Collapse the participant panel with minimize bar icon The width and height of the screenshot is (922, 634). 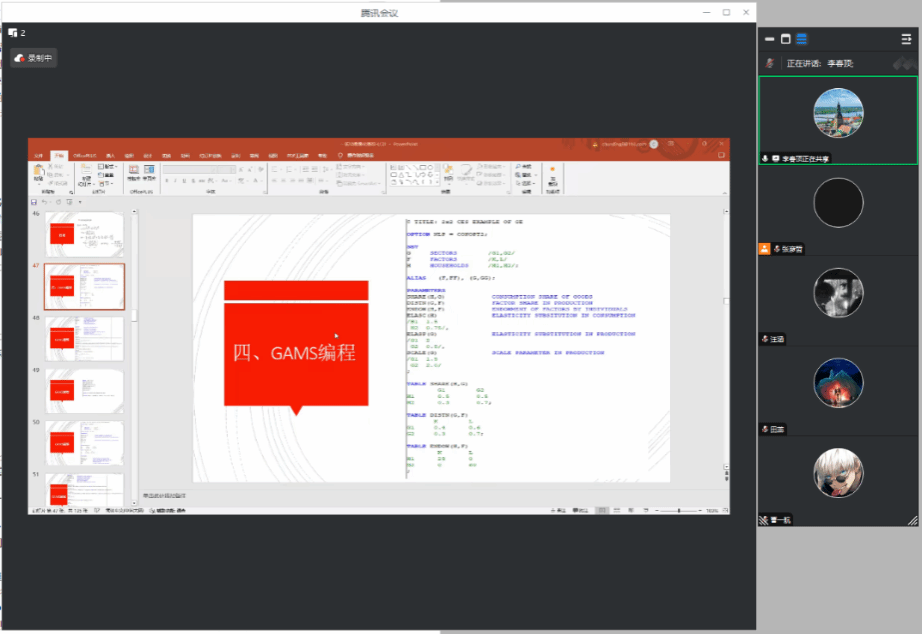(770, 39)
